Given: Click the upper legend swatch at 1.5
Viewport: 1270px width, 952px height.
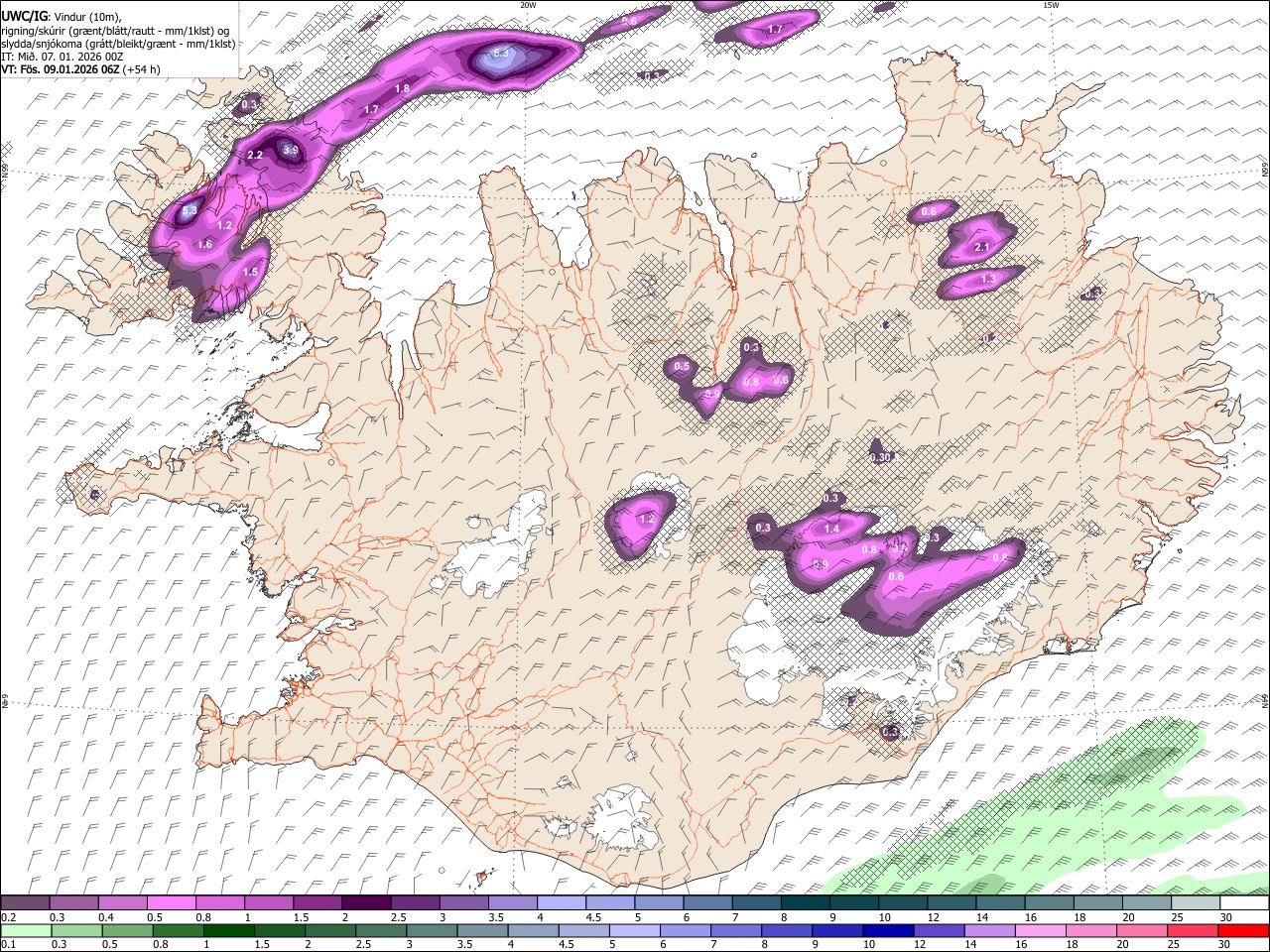Looking at the screenshot, I should [x=317, y=903].
